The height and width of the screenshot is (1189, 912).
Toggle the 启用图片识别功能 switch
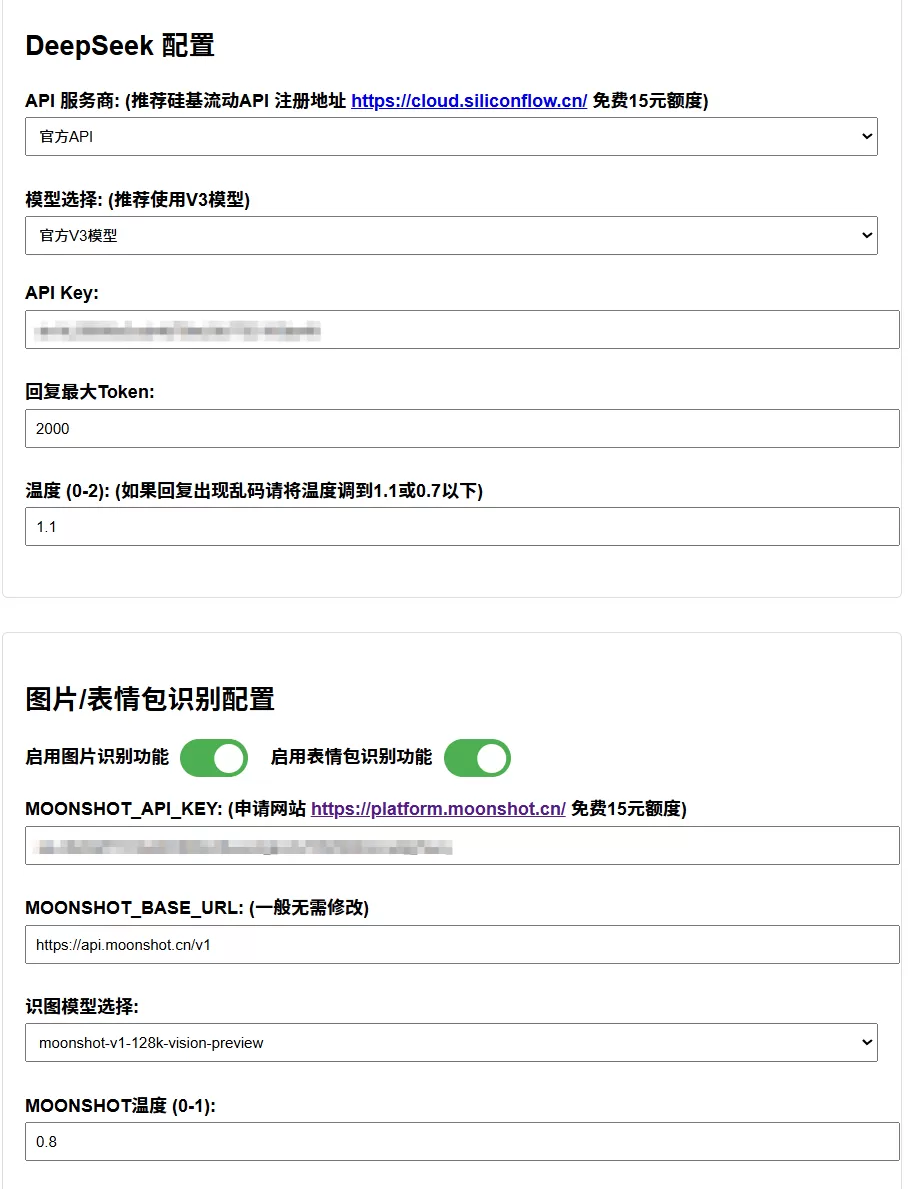pyautogui.click(x=214, y=758)
